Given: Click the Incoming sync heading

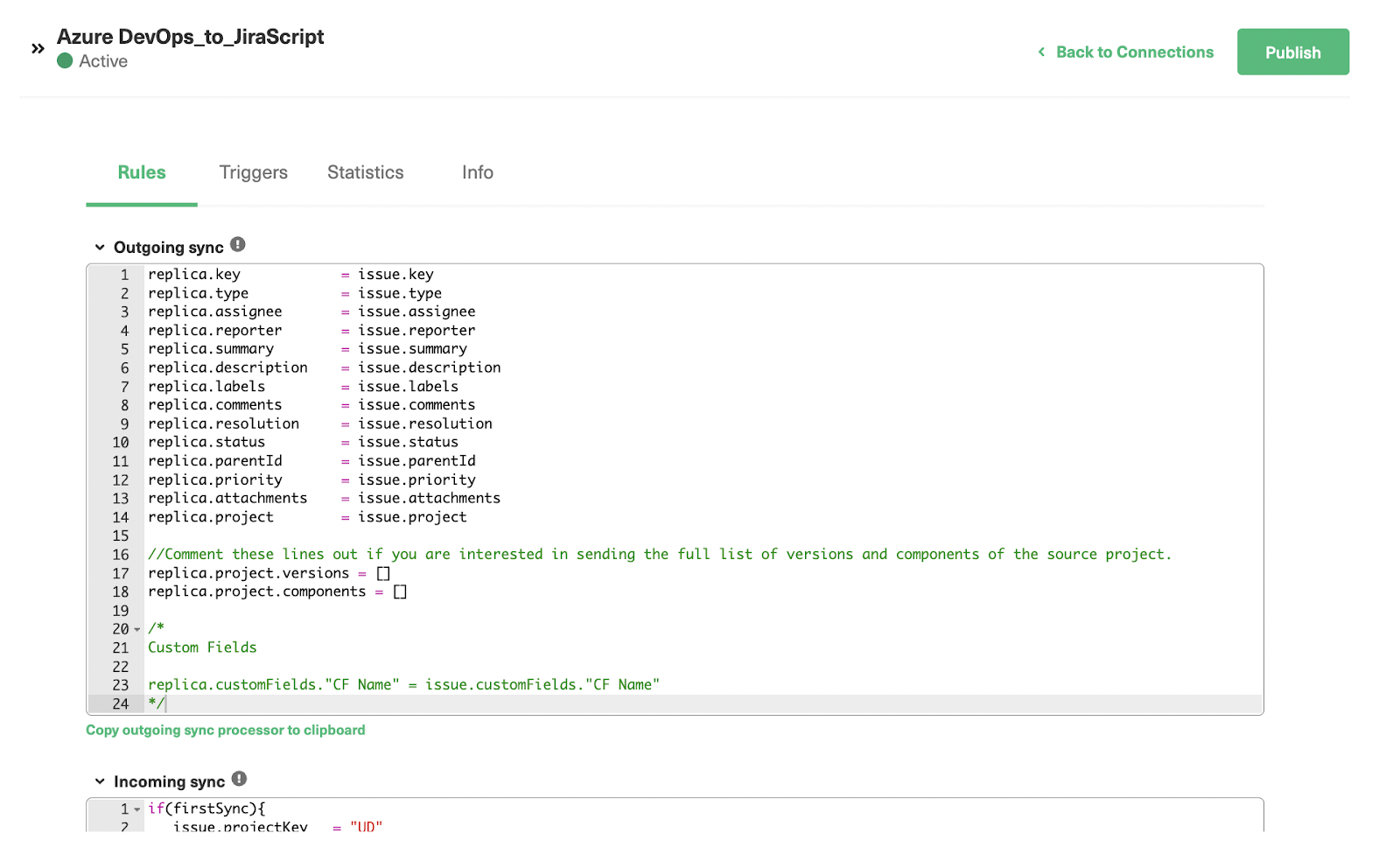Looking at the screenshot, I should 170,781.
